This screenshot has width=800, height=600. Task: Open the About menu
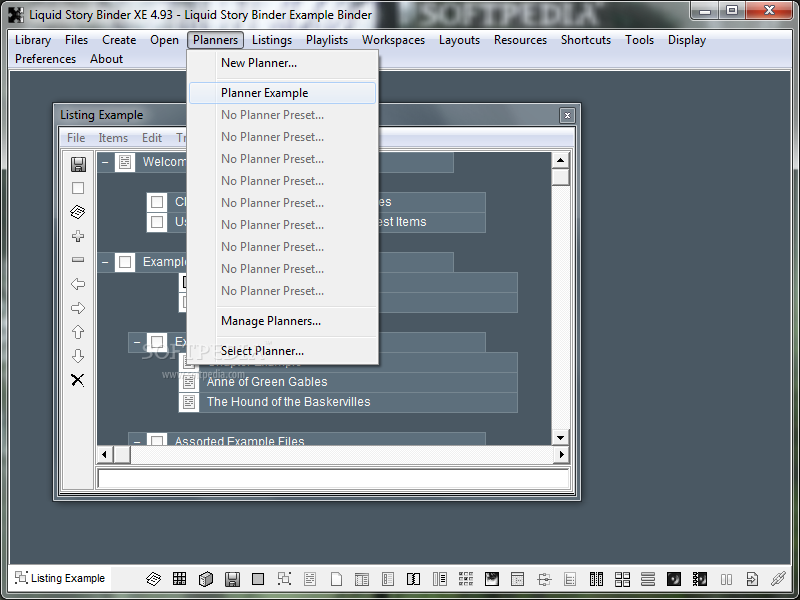coord(107,59)
